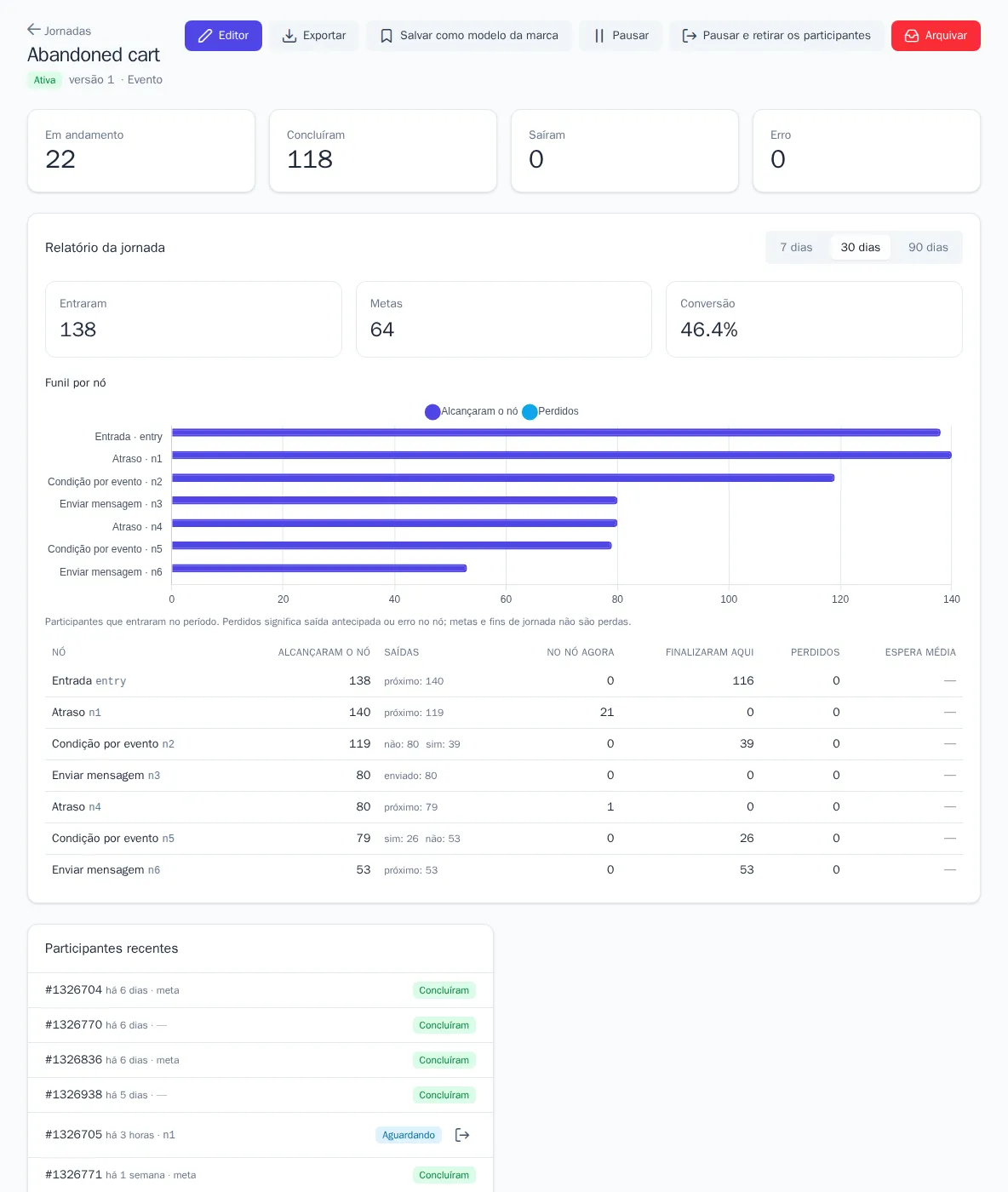Select the Entrada entry row name in the table
This screenshot has height=1192, width=1008.
(89, 681)
